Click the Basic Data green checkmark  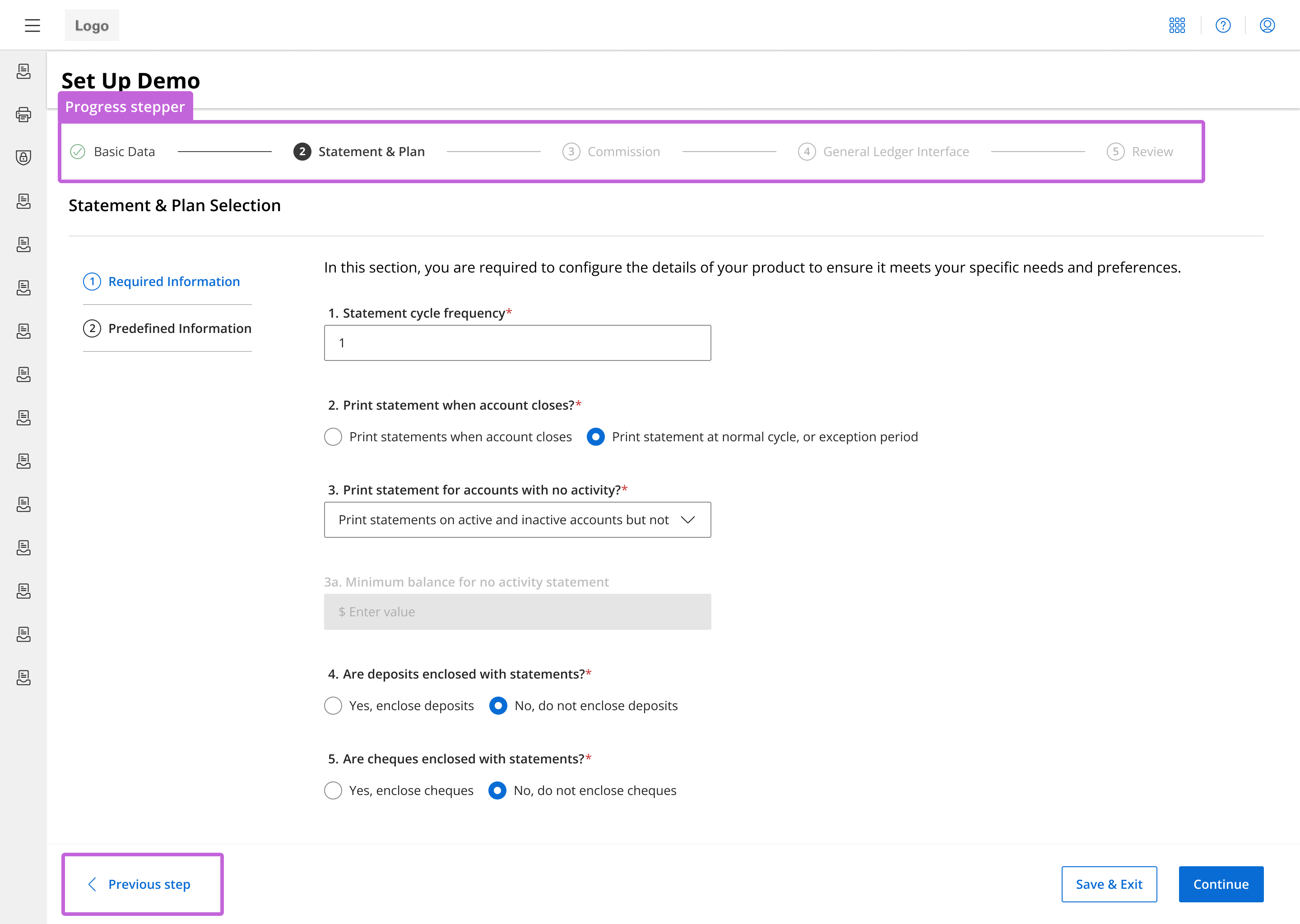coord(77,151)
